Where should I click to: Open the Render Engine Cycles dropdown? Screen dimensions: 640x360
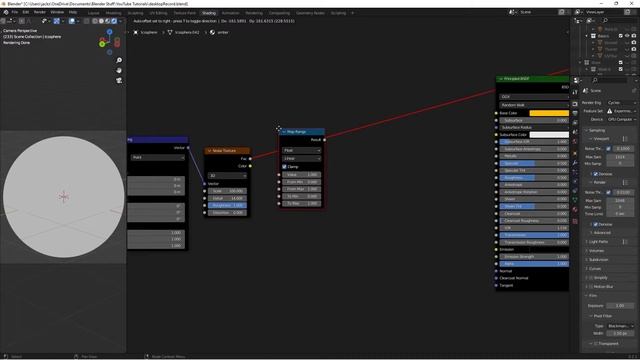tap(621, 103)
